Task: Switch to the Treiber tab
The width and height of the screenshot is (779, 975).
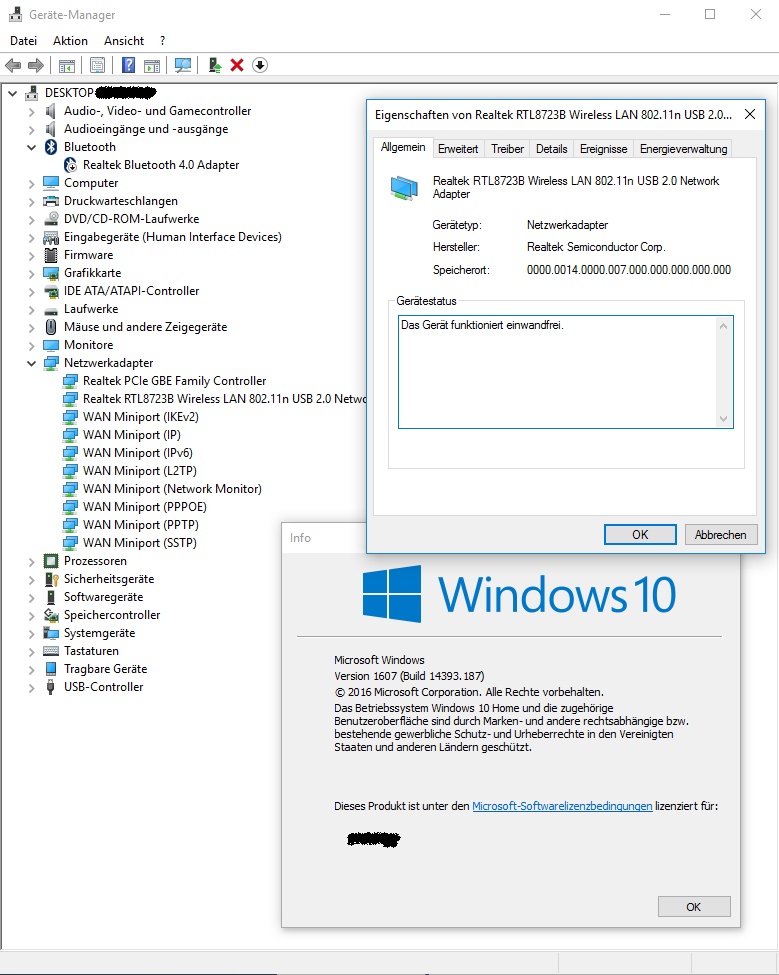Action: coord(507,149)
